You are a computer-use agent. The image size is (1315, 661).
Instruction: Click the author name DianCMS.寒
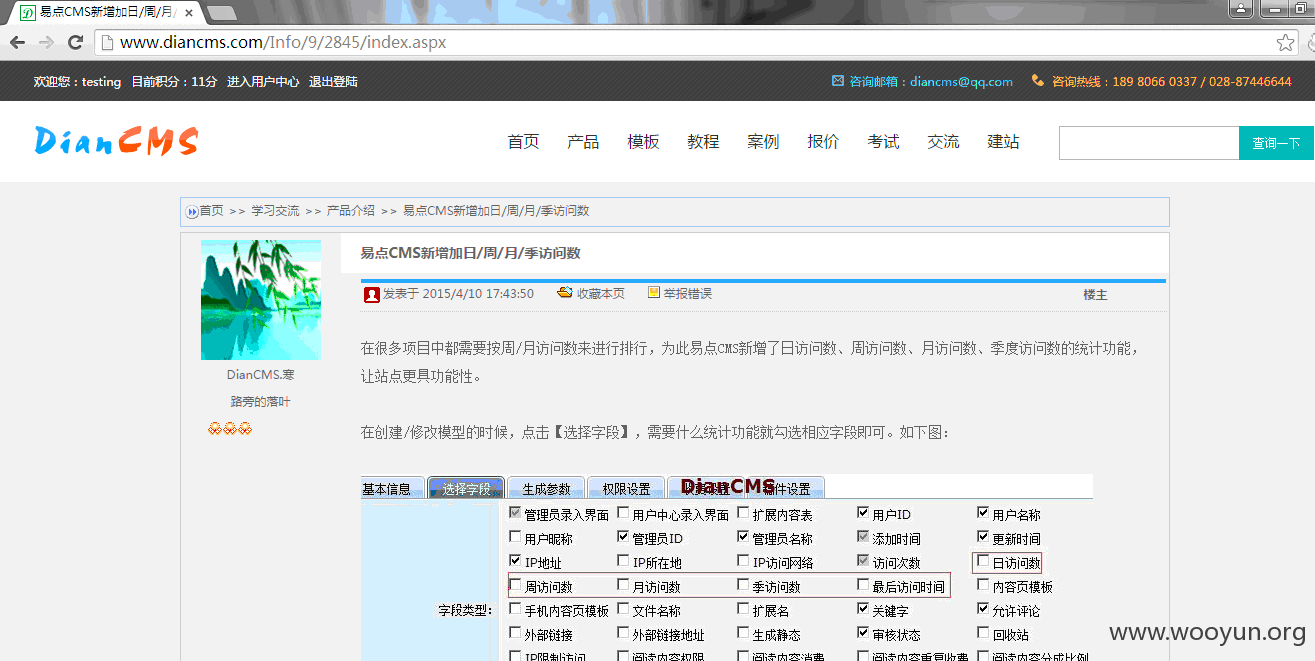coord(260,375)
